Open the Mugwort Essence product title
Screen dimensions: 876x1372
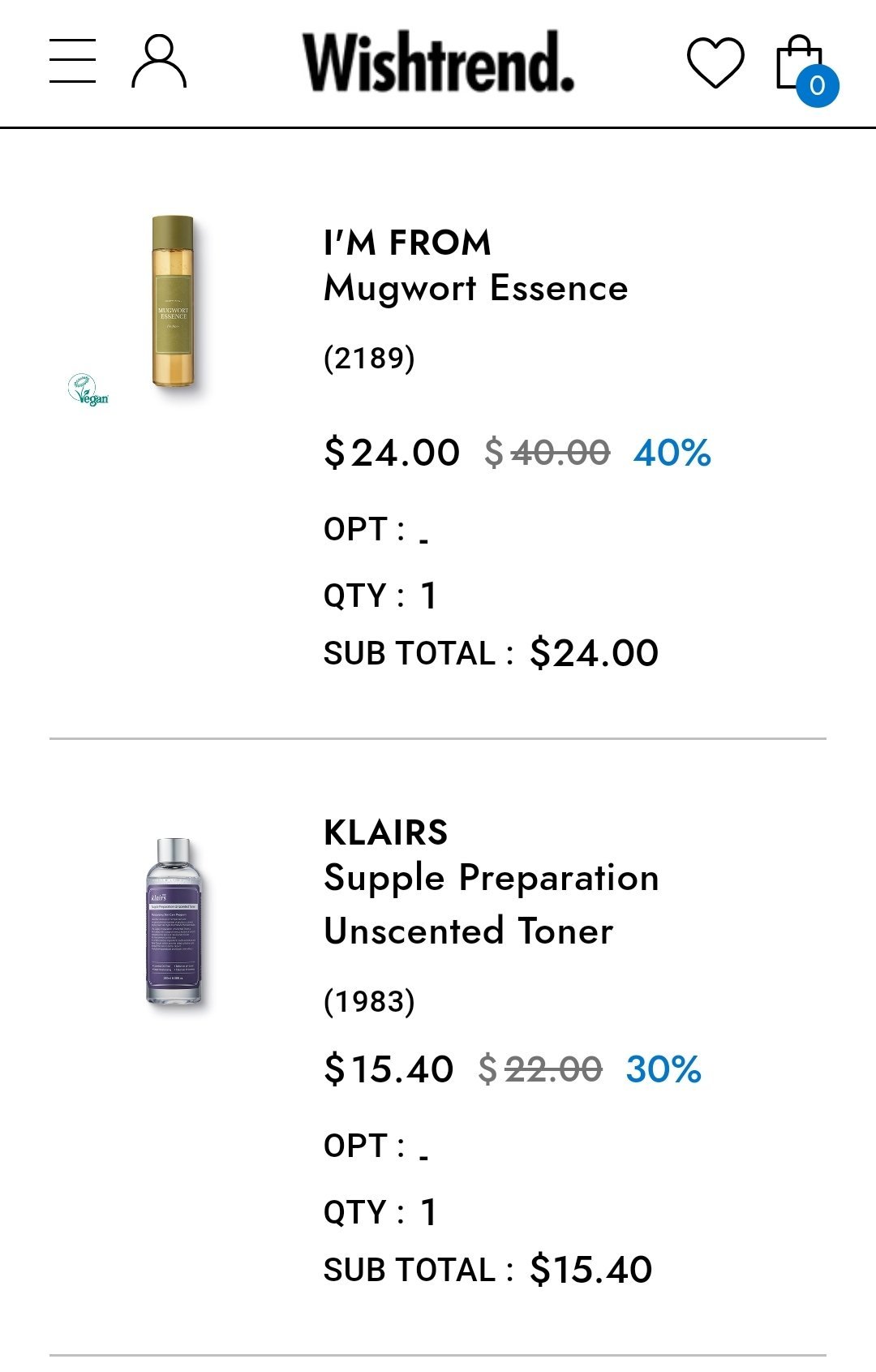[x=475, y=289]
